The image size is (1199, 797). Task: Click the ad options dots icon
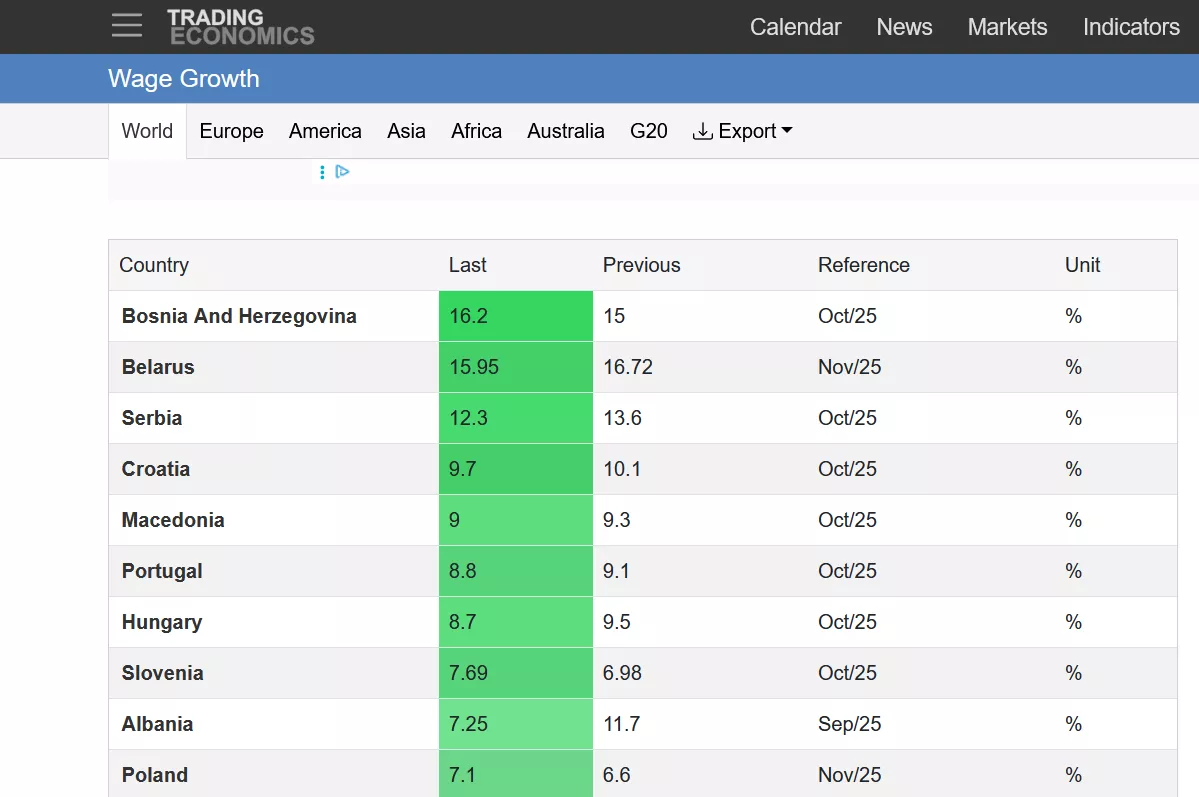[322, 172]
